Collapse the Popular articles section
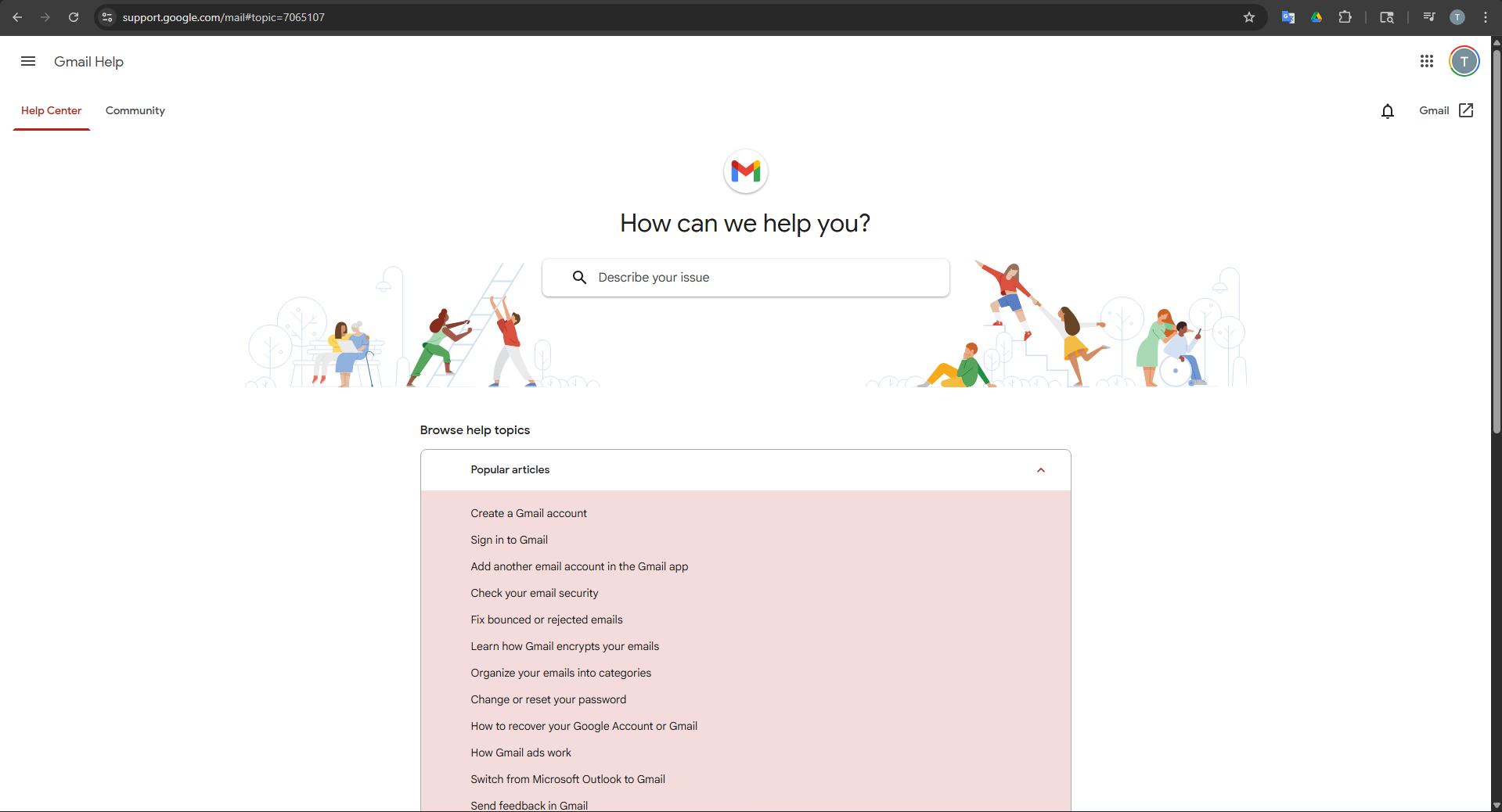 (x=1041, y=470)
